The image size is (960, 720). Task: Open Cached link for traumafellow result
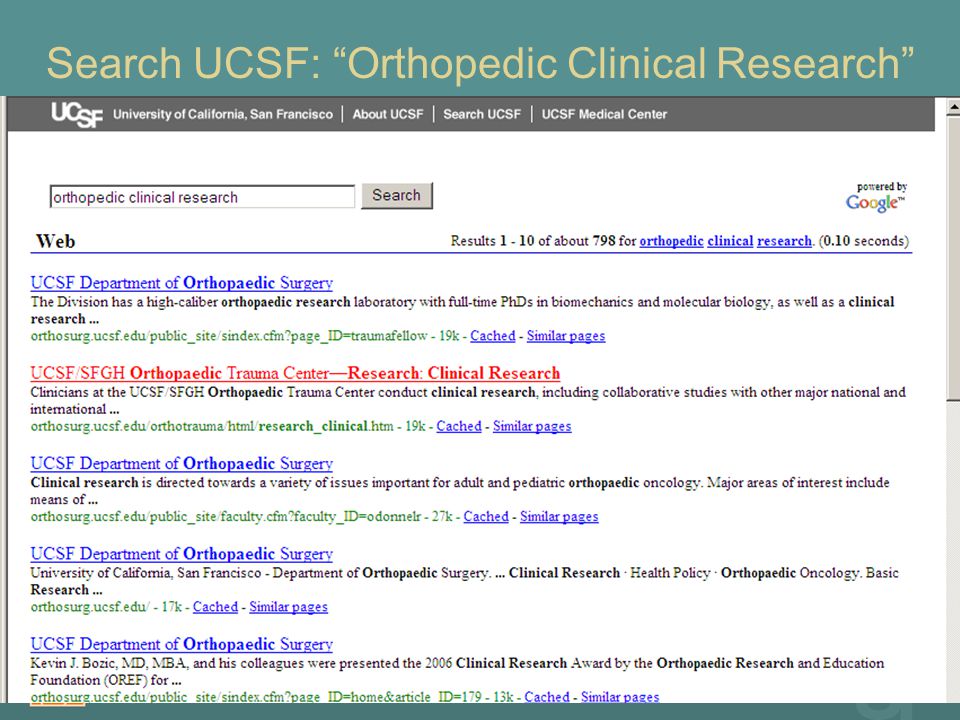click(x=493, y=336)
